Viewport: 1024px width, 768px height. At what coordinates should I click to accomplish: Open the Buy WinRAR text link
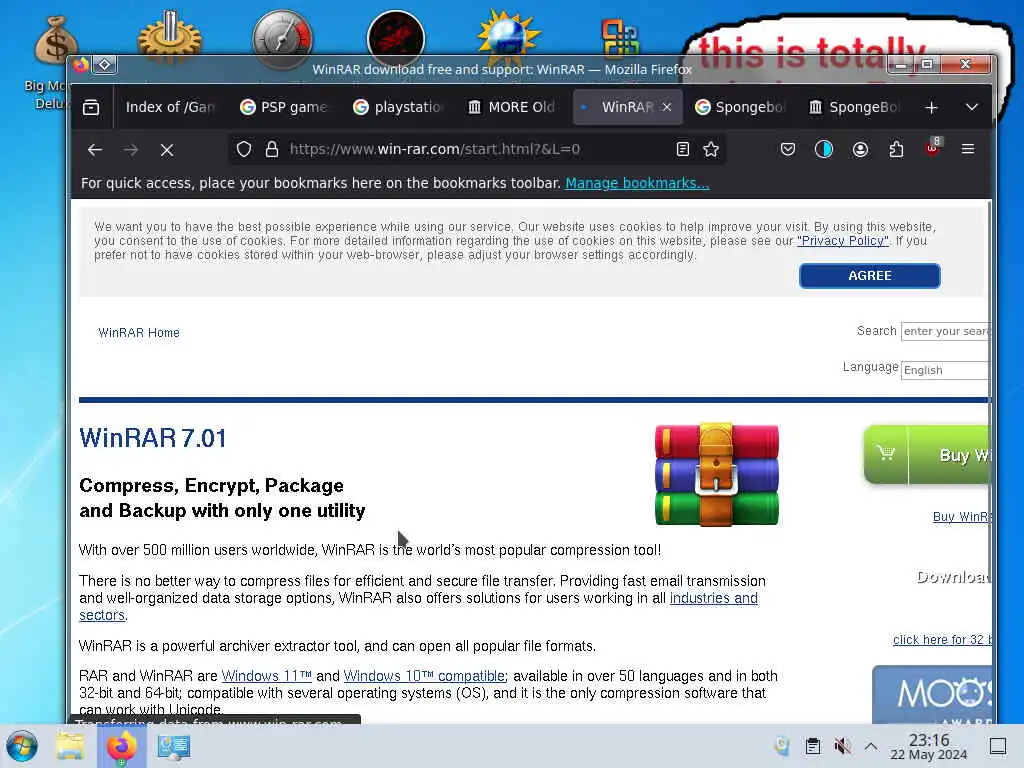pos(962,517)
